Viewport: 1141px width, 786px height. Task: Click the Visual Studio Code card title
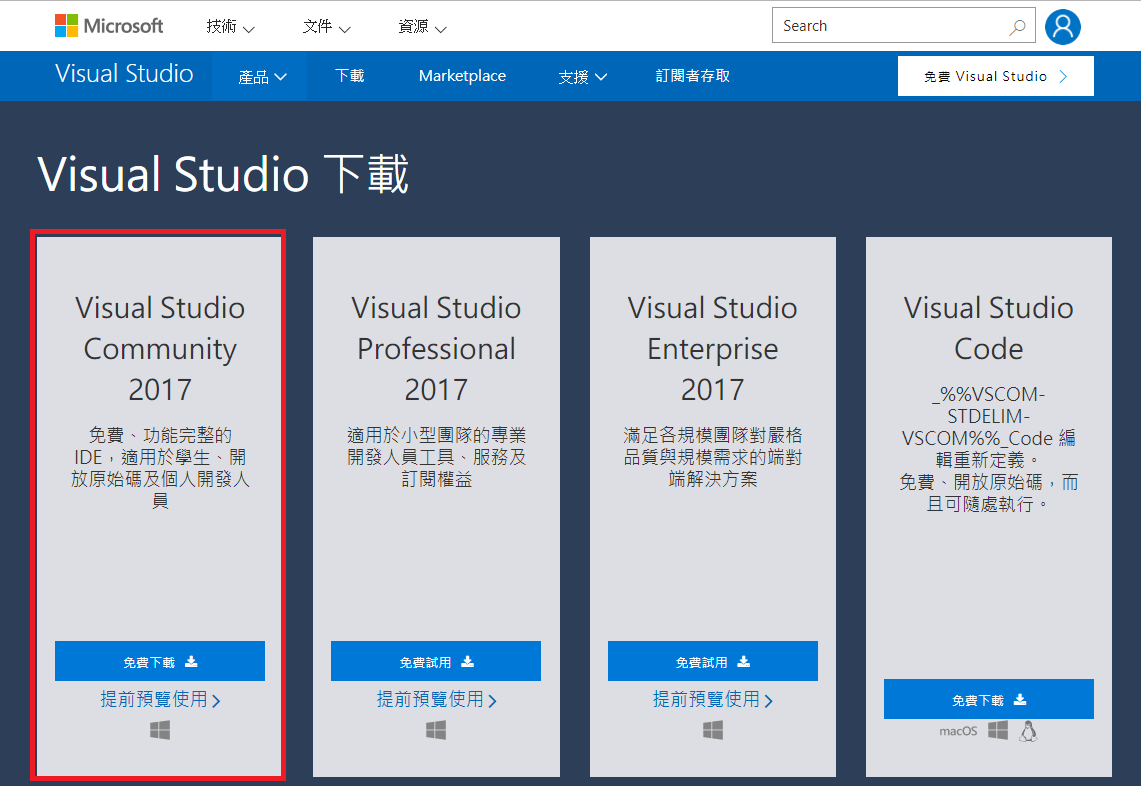coord(989,328)
